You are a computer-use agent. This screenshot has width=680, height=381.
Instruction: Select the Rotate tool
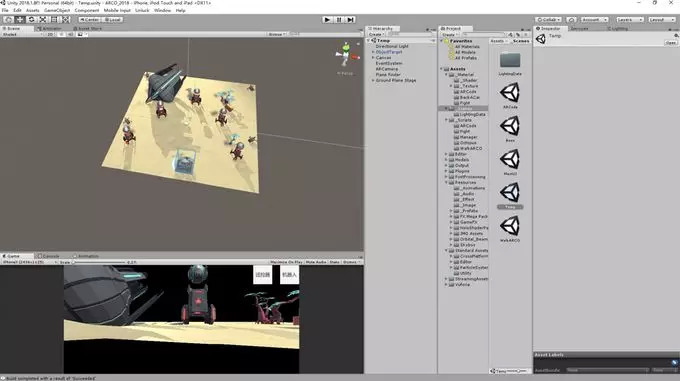coord(31,20)
